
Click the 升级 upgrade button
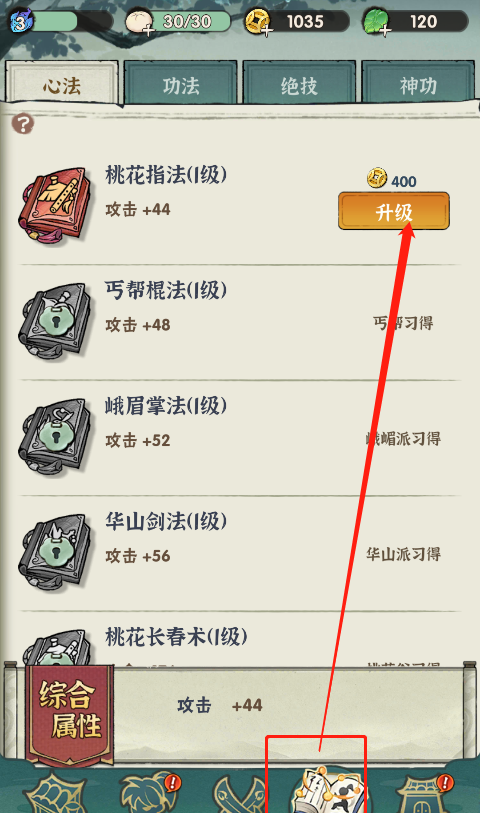[394, 212]
